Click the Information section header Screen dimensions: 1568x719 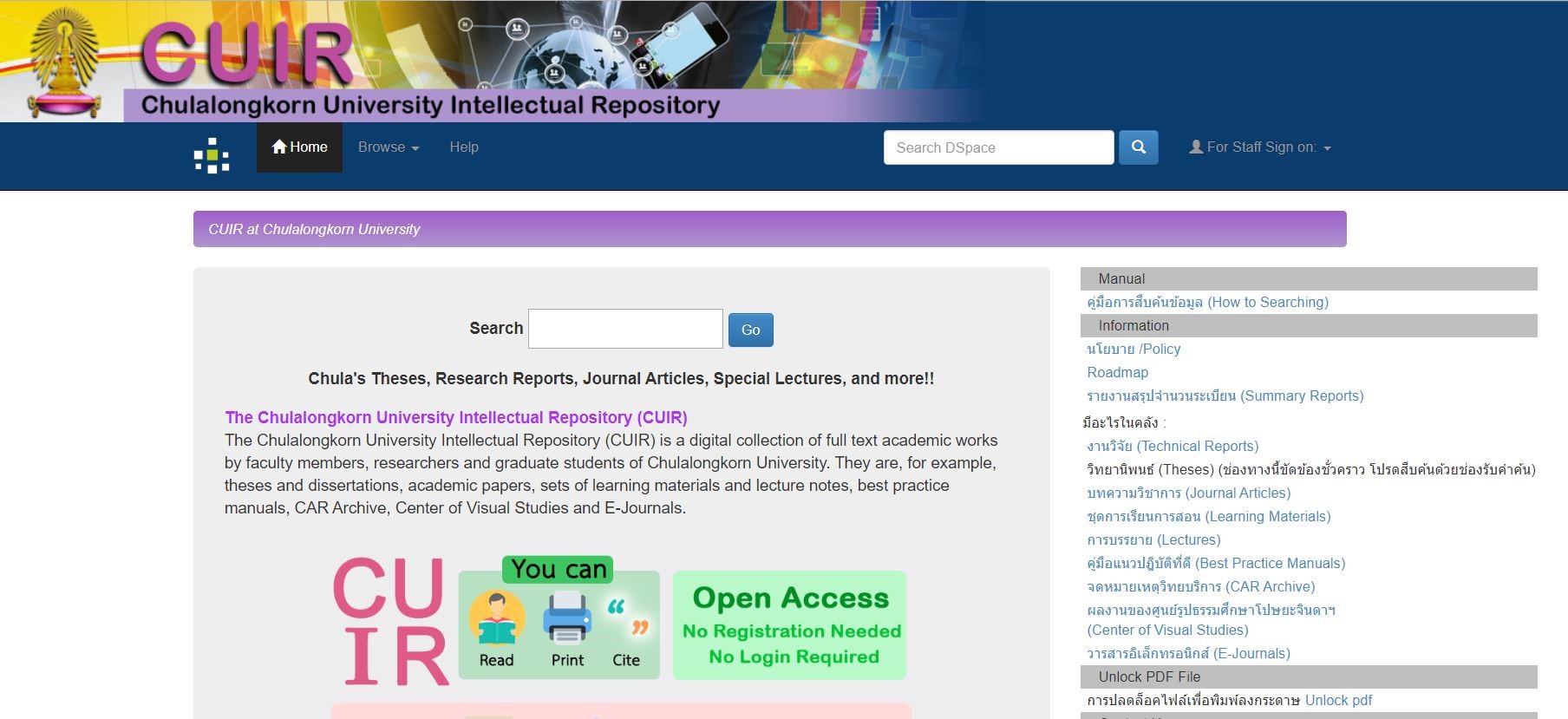click(x=1309, y=325)
